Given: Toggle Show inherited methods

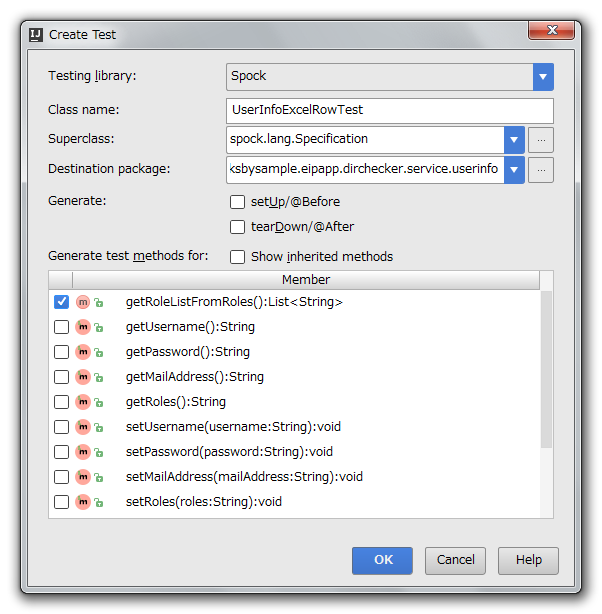Looking at the screenshot, I should [x=237, y=257].
